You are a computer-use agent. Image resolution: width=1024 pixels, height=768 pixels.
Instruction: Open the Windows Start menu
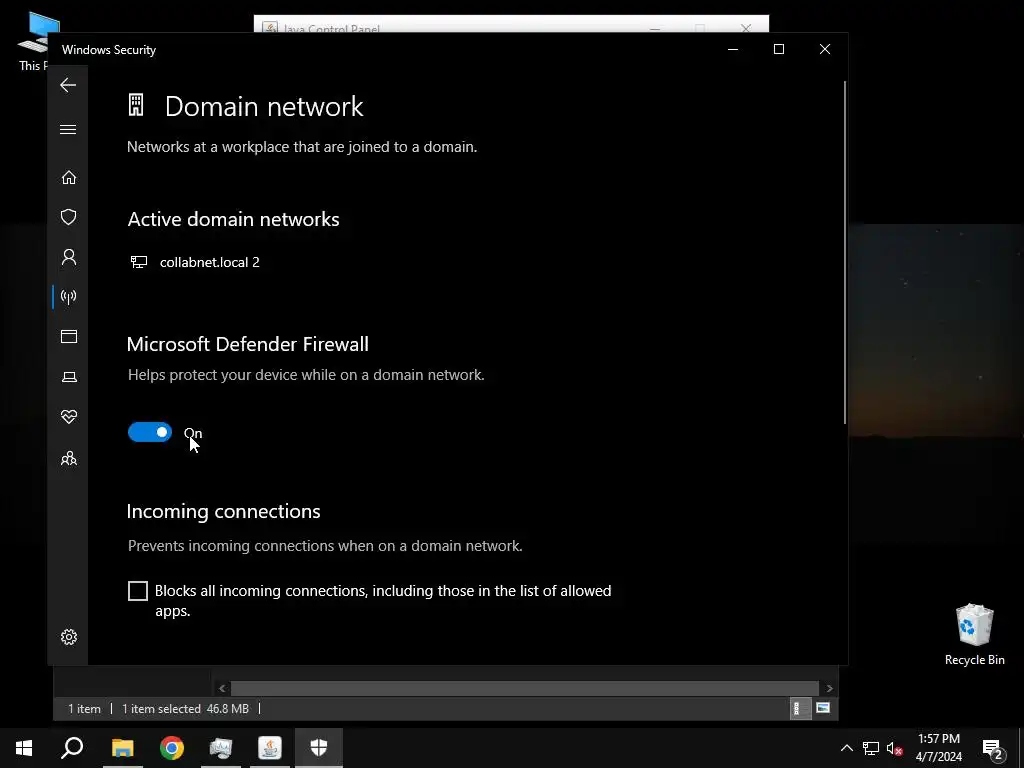[x=24, y=748]
